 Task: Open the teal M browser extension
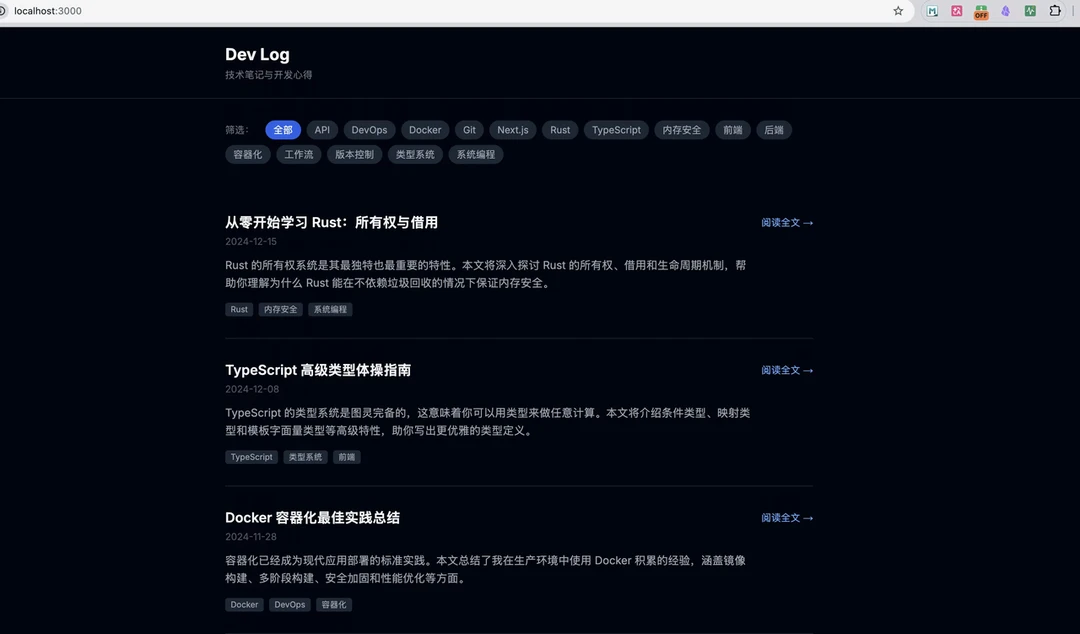coord(932,11)
